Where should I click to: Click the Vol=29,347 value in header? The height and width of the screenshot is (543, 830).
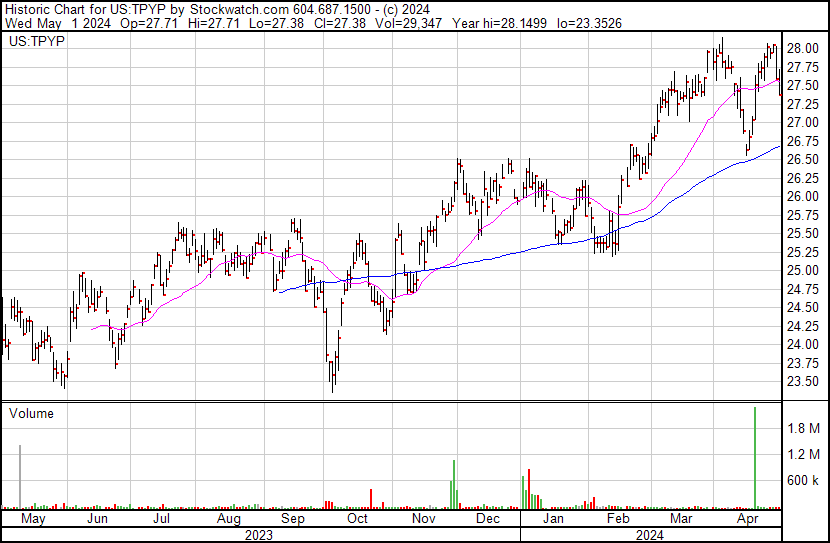click(x=408, y=23)
